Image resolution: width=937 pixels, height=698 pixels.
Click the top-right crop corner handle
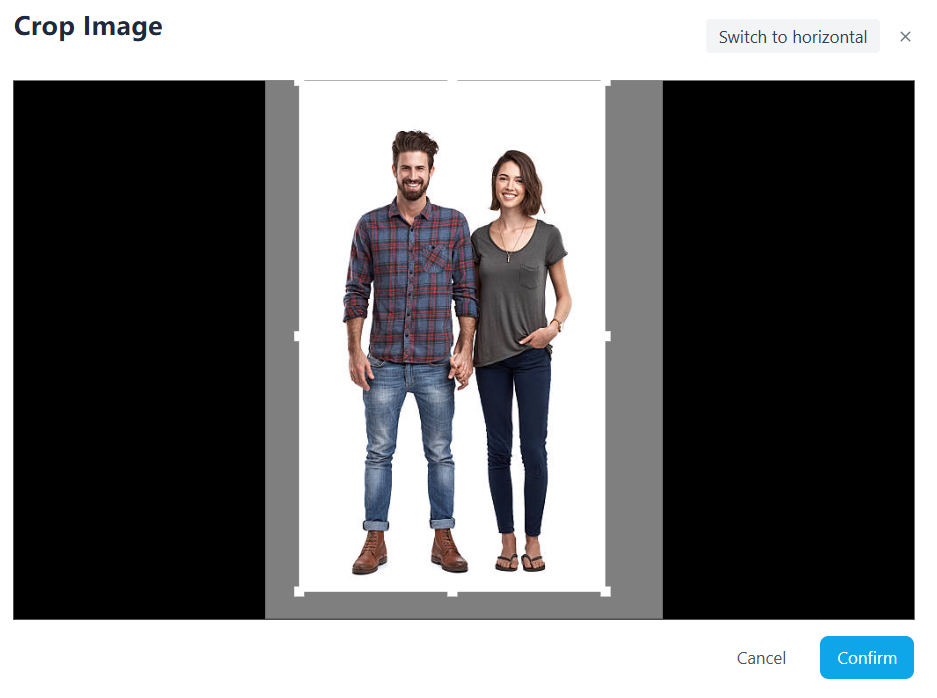605,83
